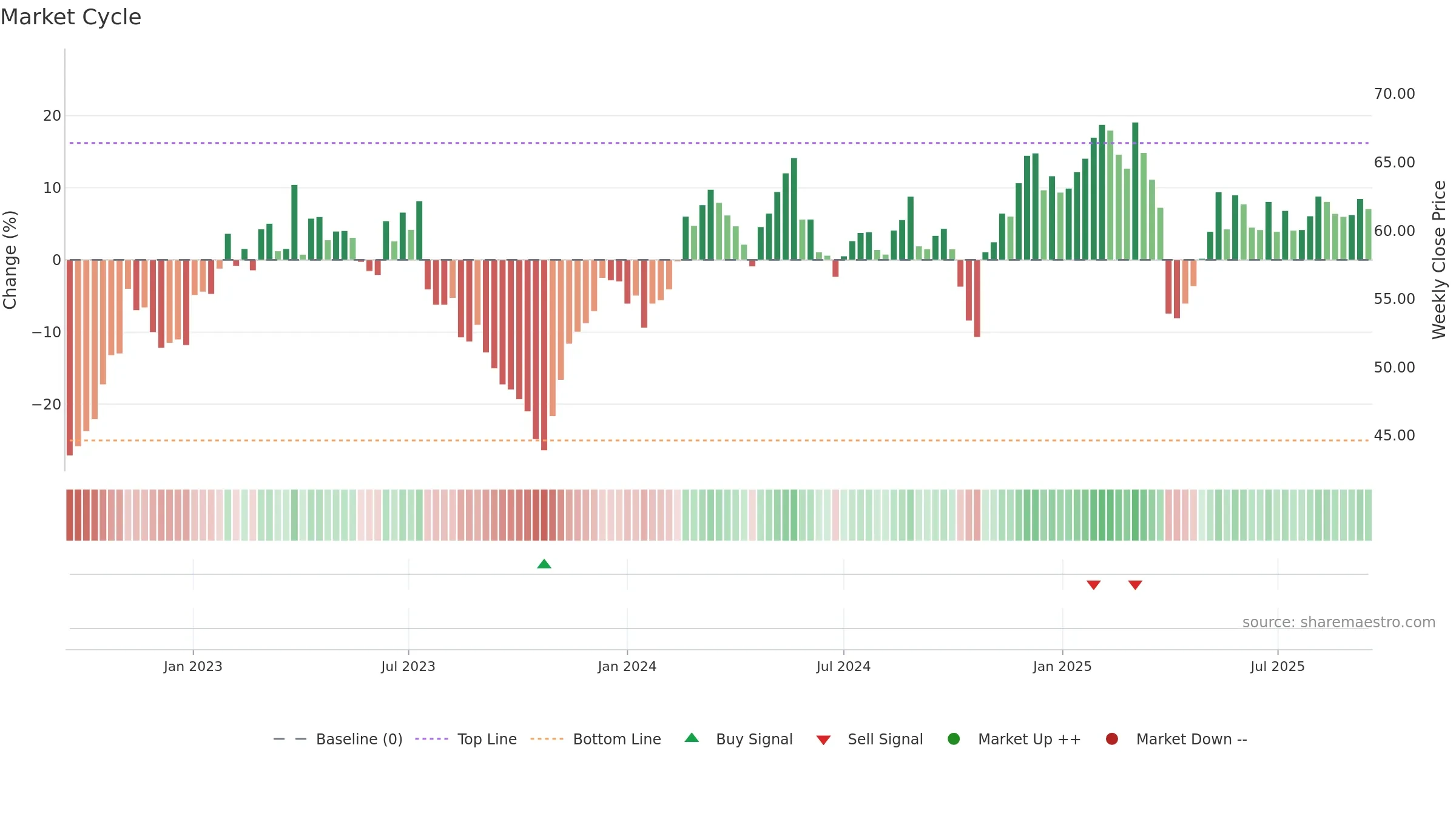Click the 65.00 price axis label
Screen dimensions: 1456x819
(1394, 163)
